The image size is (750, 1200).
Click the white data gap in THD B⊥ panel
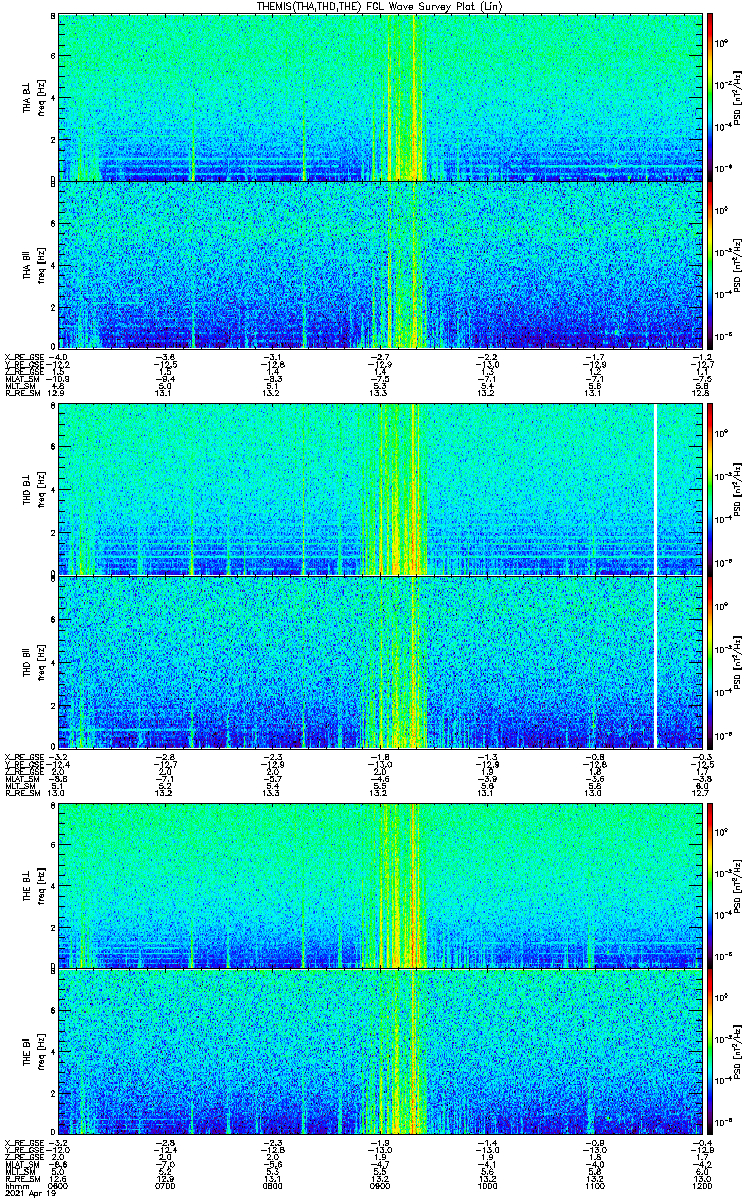(655, 489)
